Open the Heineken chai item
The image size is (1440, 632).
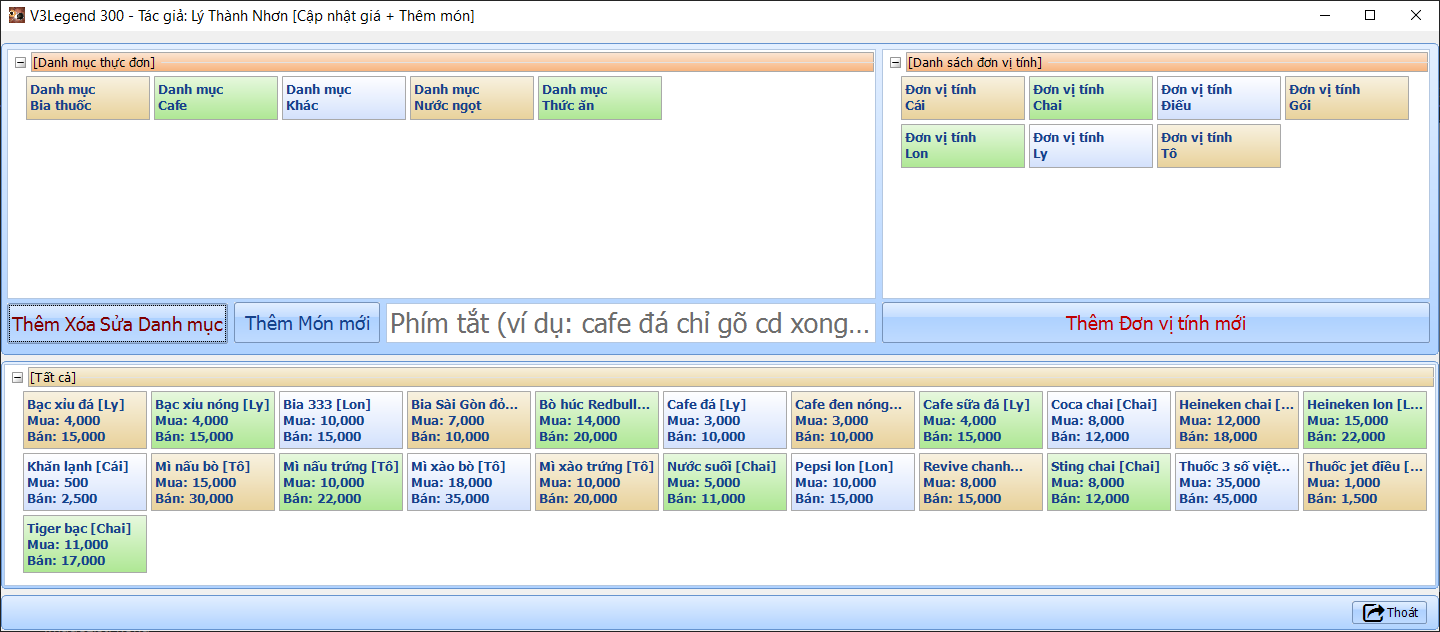(1237, 420)
